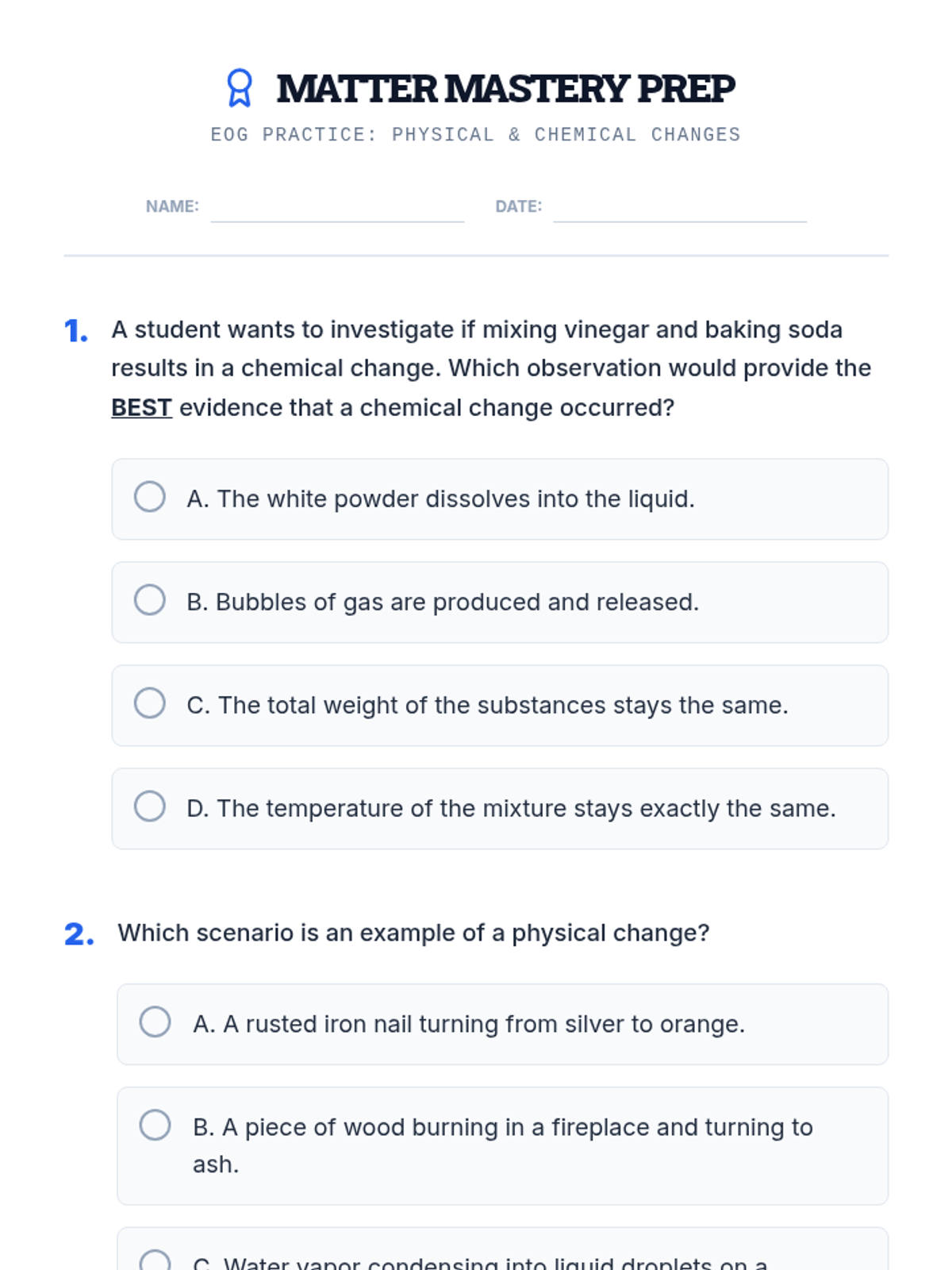Click the "white powder dissolves" answer card

click(500, 499)
